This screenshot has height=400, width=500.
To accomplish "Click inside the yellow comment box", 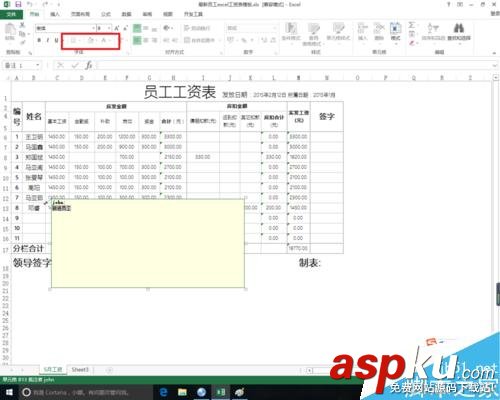I will (x=148, y=244).
